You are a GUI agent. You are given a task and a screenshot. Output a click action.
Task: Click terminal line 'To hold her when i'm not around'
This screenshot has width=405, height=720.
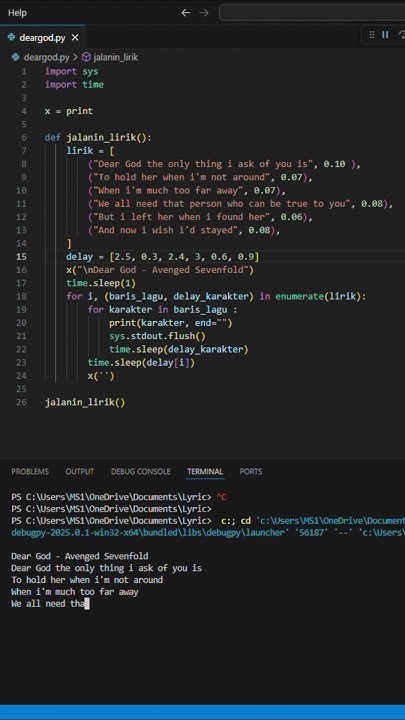(87, 580)
